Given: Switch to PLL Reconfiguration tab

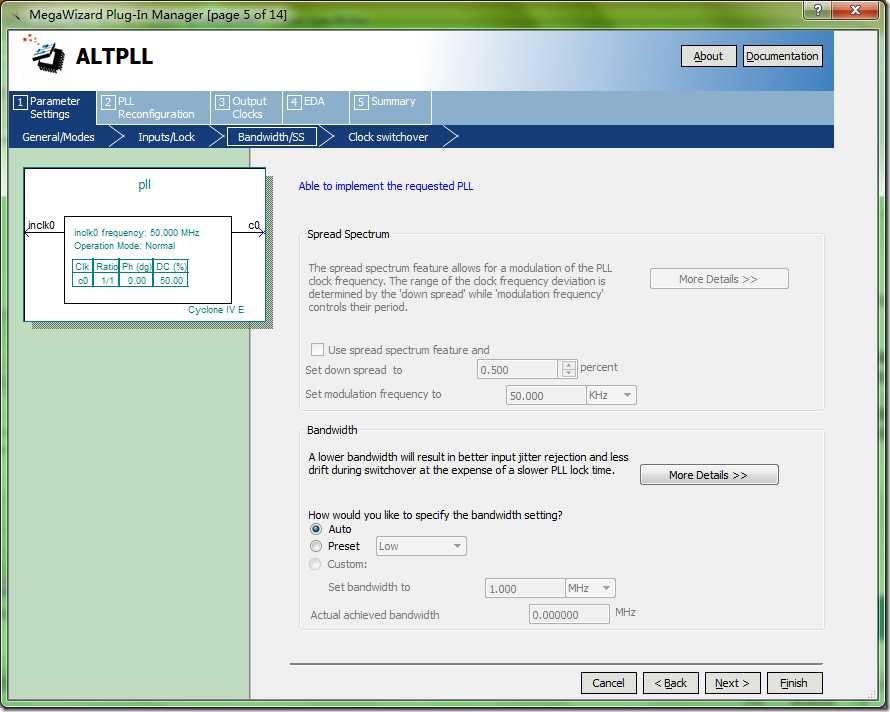Looking at the screenshot, I should (153, 108).
